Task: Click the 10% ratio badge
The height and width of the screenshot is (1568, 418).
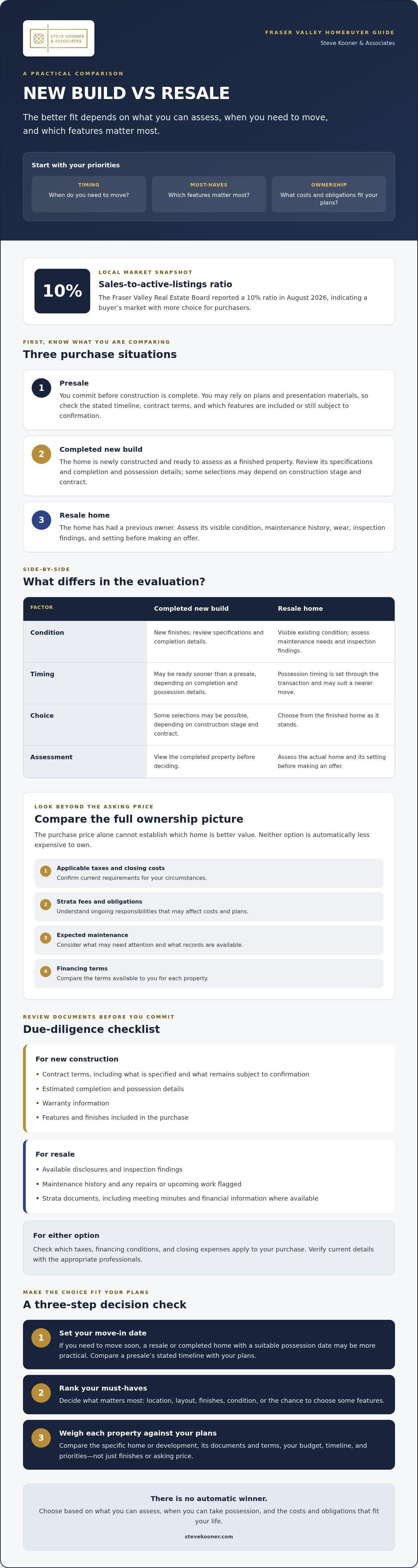Action: 62,291
